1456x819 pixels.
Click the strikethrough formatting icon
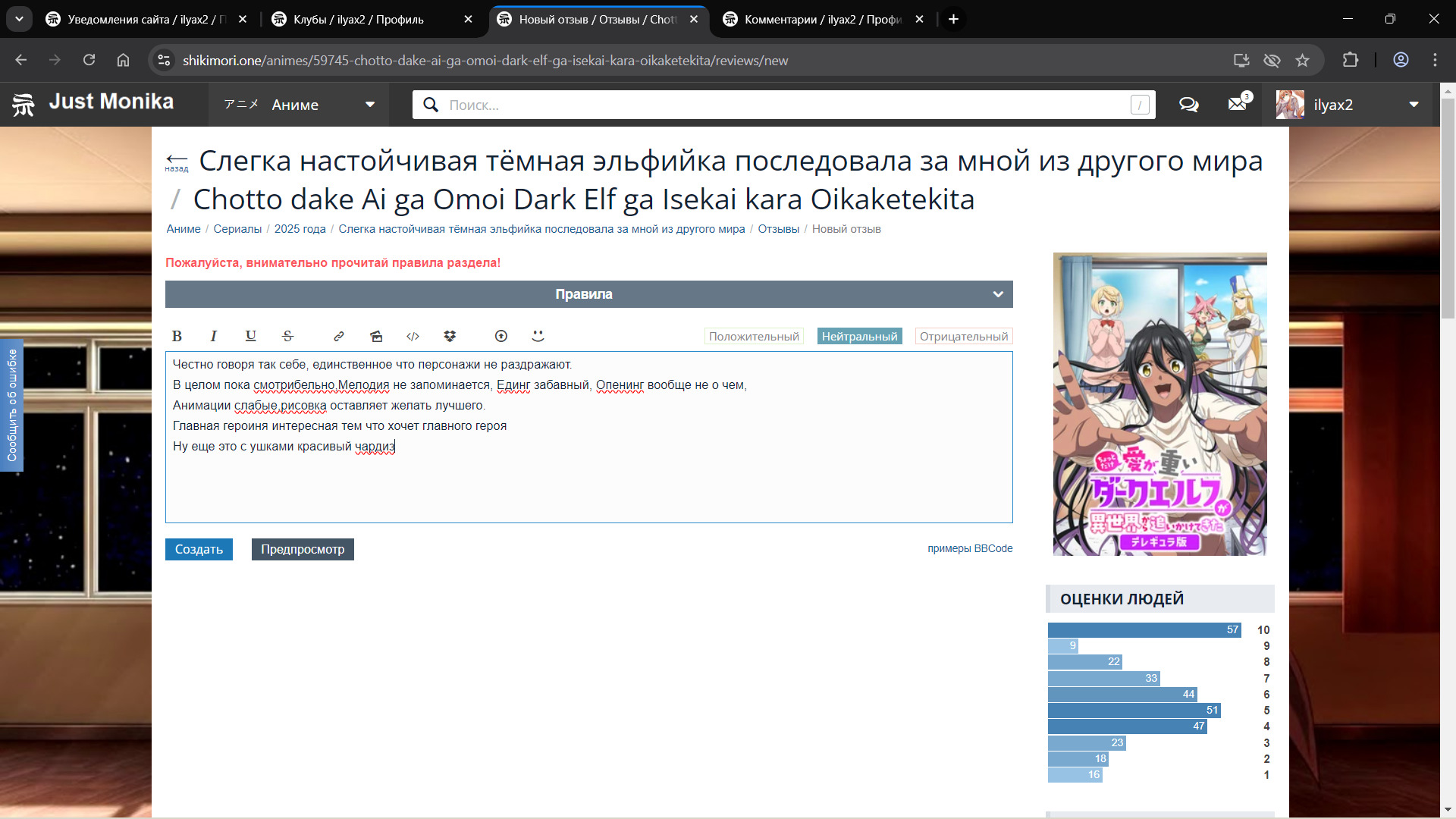287,336
